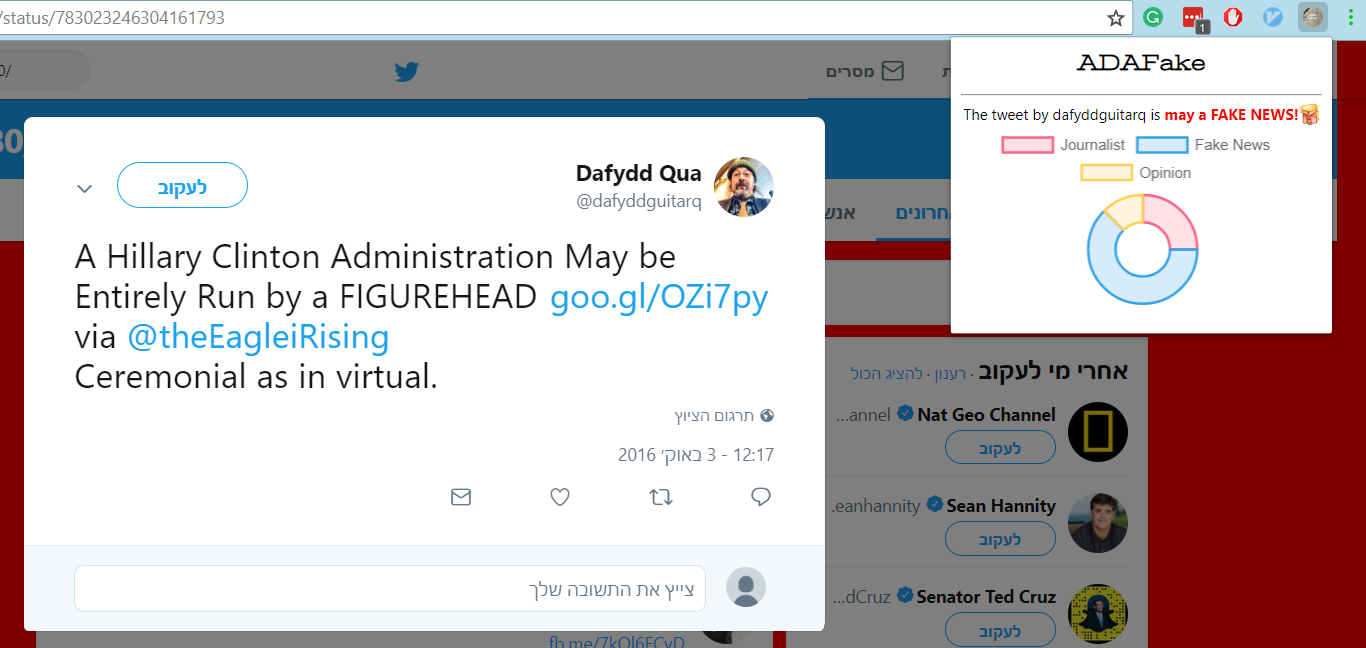The height and width of the screenshot is (648, 1366).
Task: Click the ADAFake popup title
Action: pos(1141,63)
